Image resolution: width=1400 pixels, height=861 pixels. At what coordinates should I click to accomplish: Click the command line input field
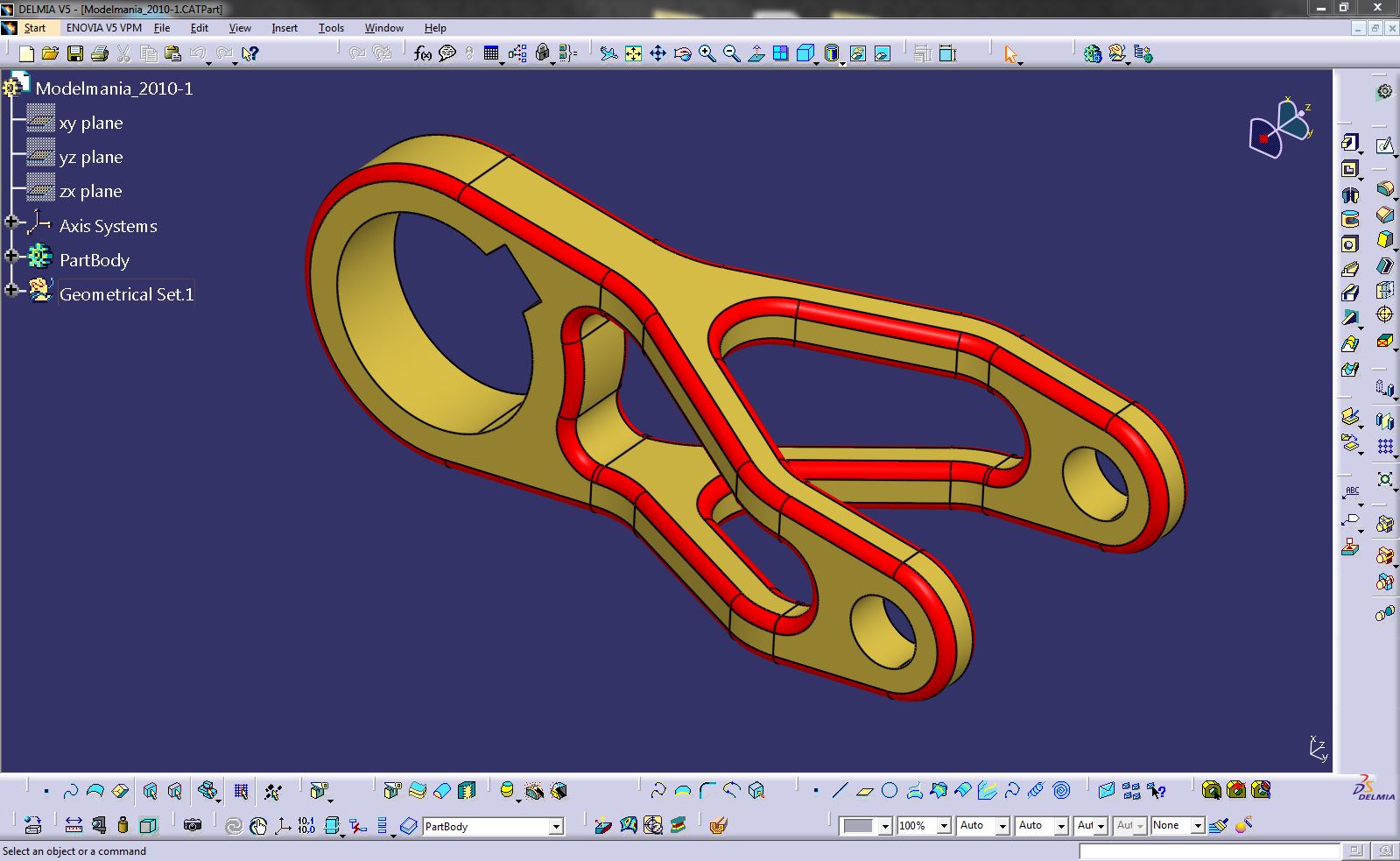(x=1209, y=850)
